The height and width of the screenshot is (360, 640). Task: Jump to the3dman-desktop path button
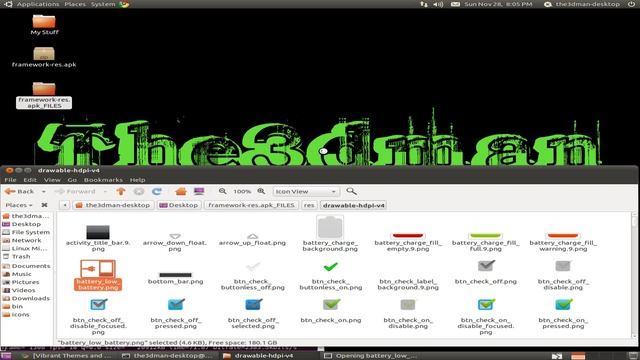(113, 205)
